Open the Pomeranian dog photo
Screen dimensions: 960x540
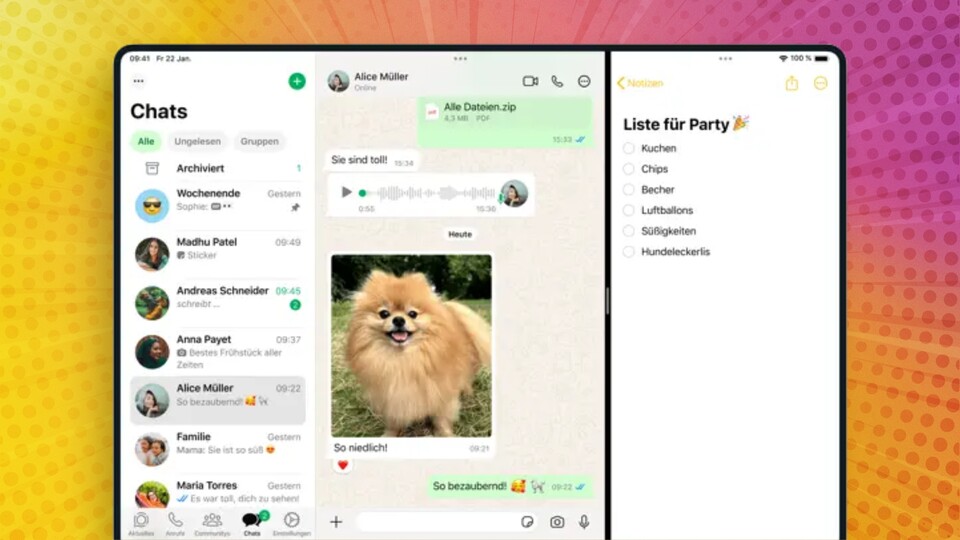click(411, 345)
